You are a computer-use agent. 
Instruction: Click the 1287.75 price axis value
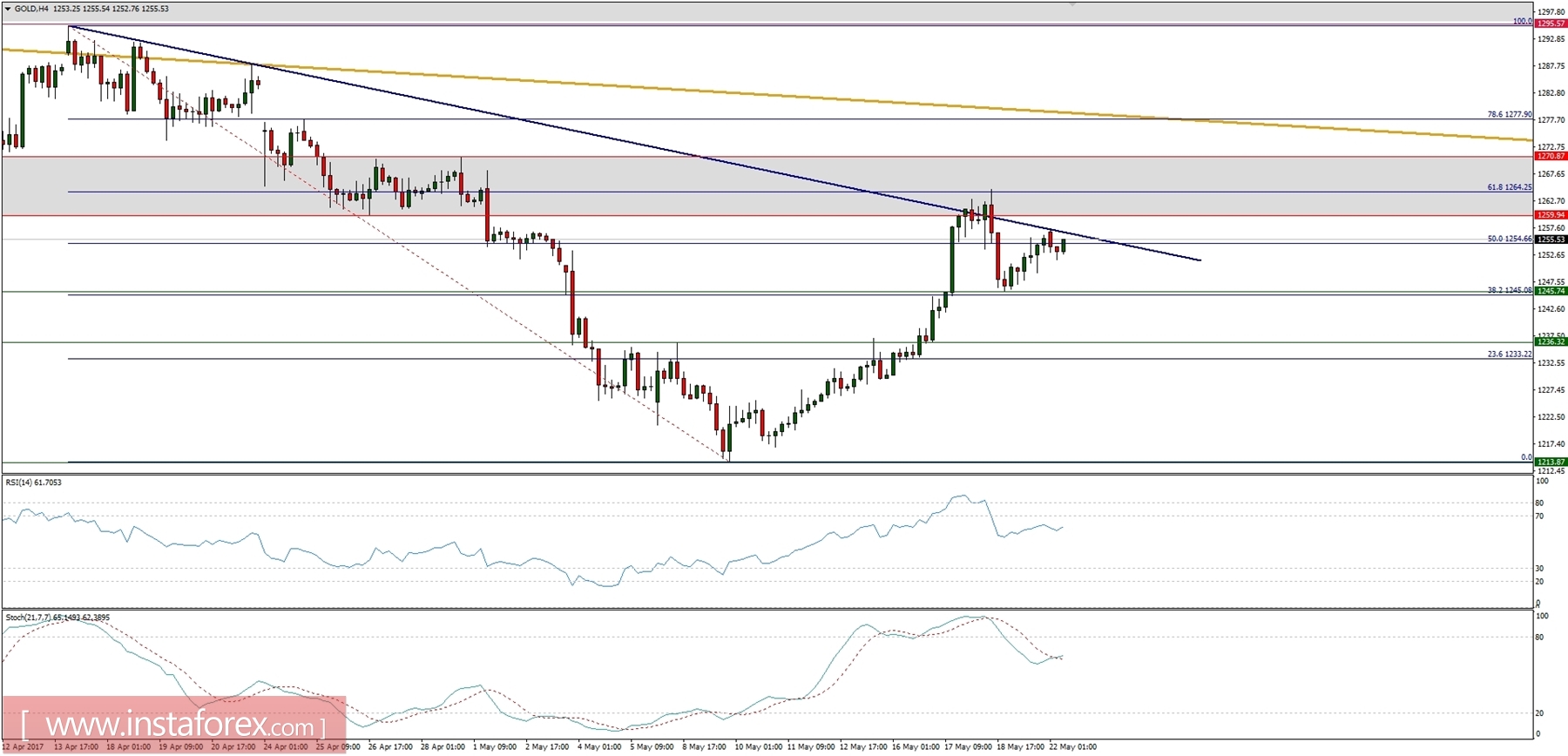point(1551,65)
